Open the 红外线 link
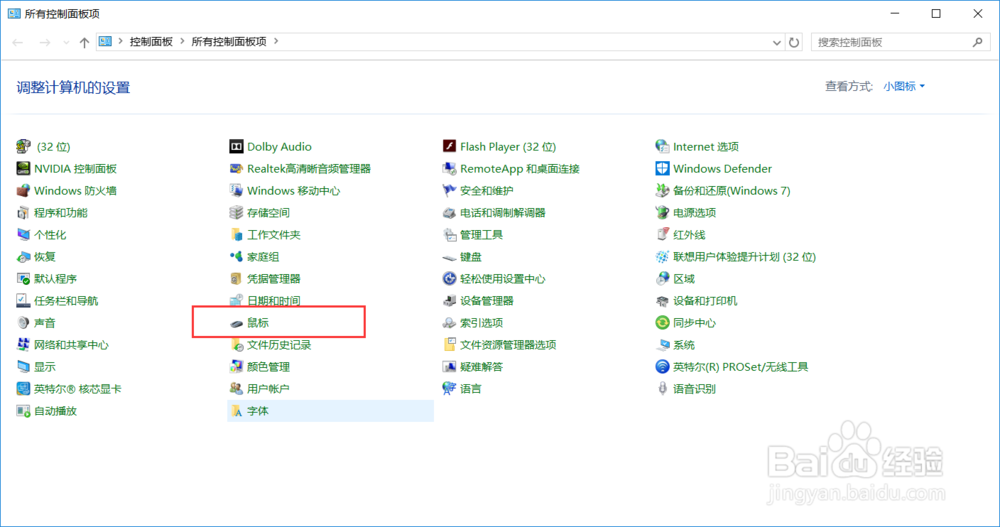1000x527 pixels. click(689, 235)
